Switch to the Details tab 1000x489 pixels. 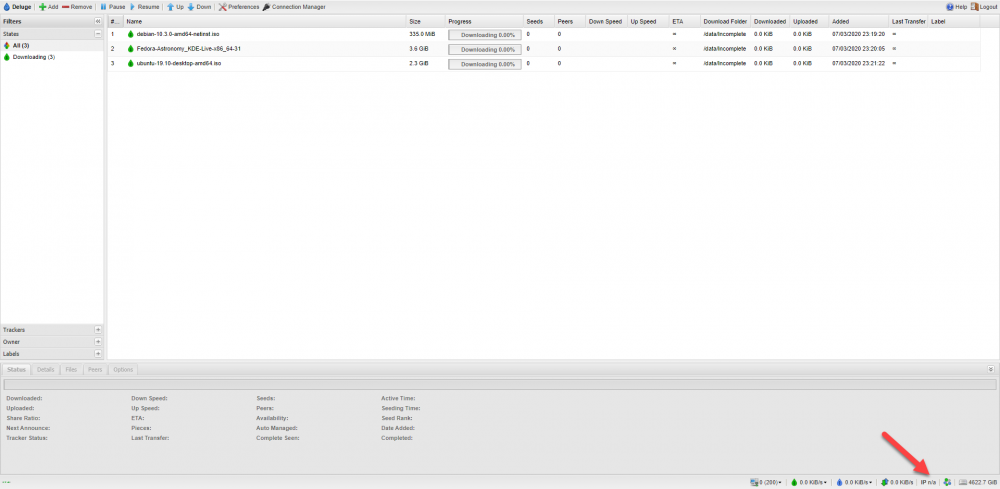point(45,369)
